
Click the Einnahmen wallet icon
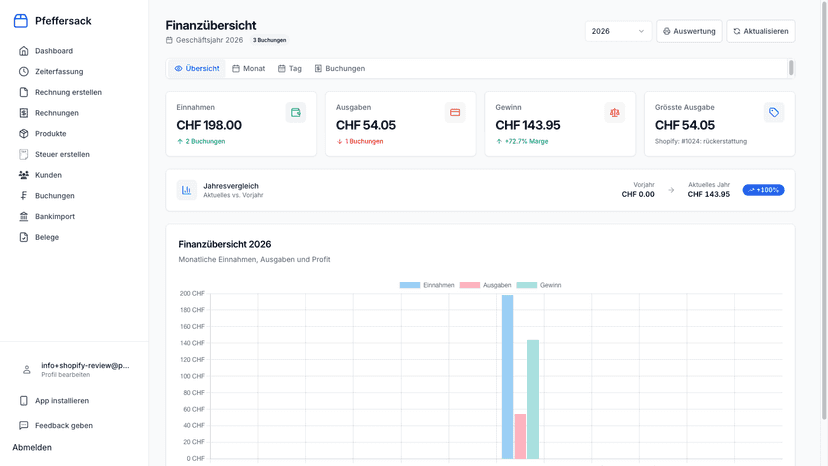(x=296, y=113)
